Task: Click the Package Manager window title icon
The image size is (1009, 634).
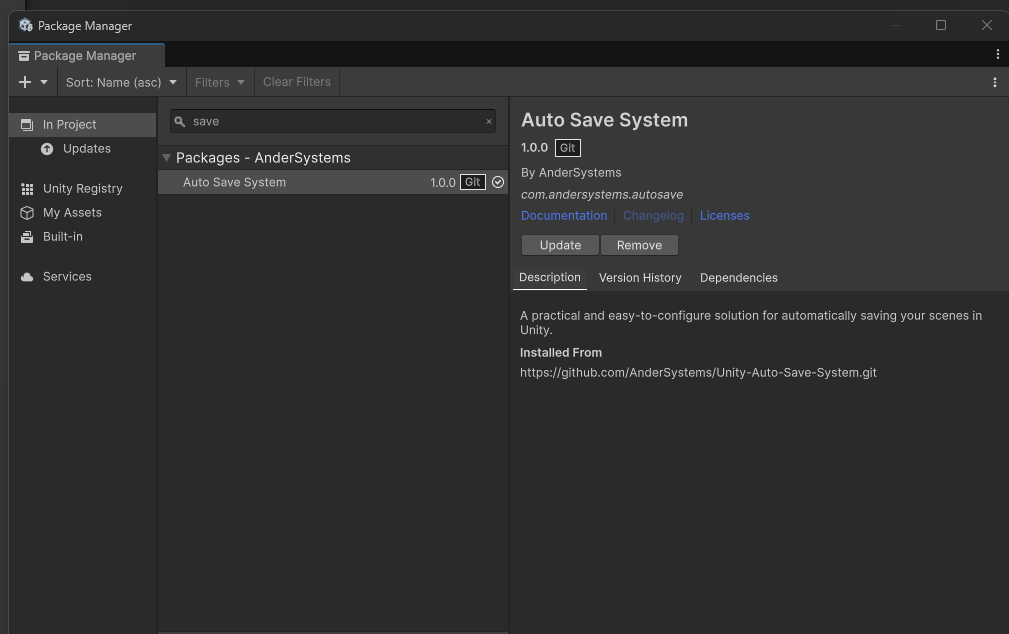Action: (x=26, y=25)
